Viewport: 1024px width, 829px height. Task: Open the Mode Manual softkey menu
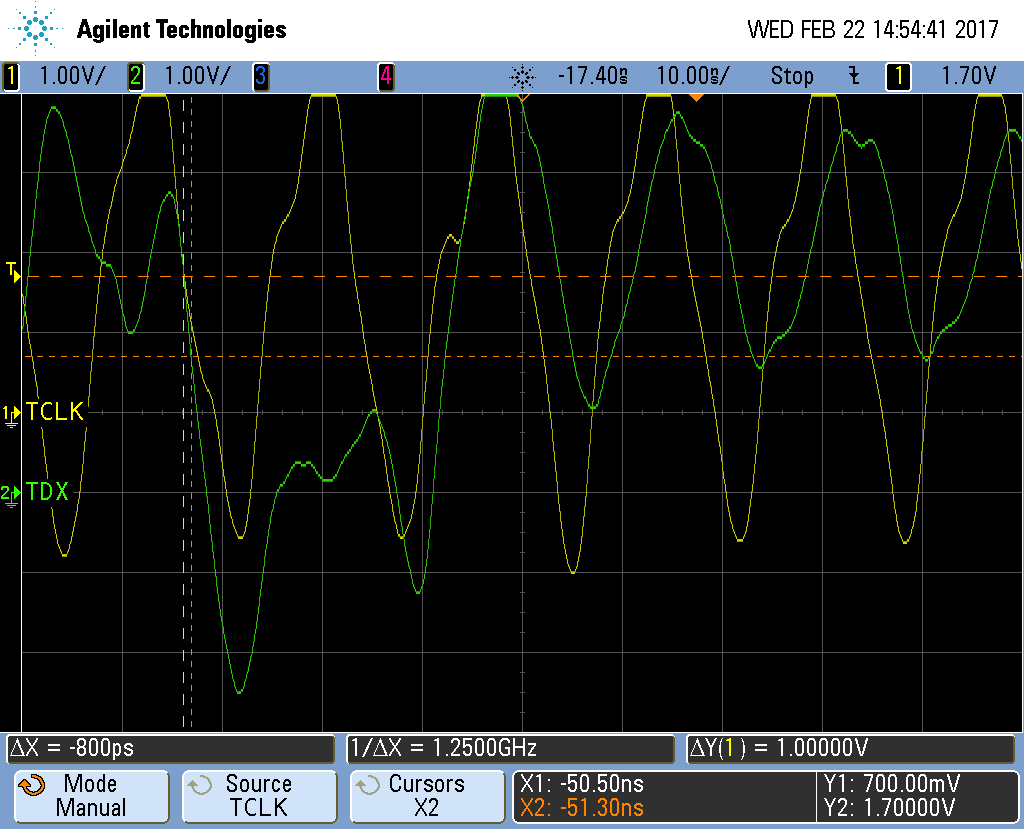[x=90, y=796]
